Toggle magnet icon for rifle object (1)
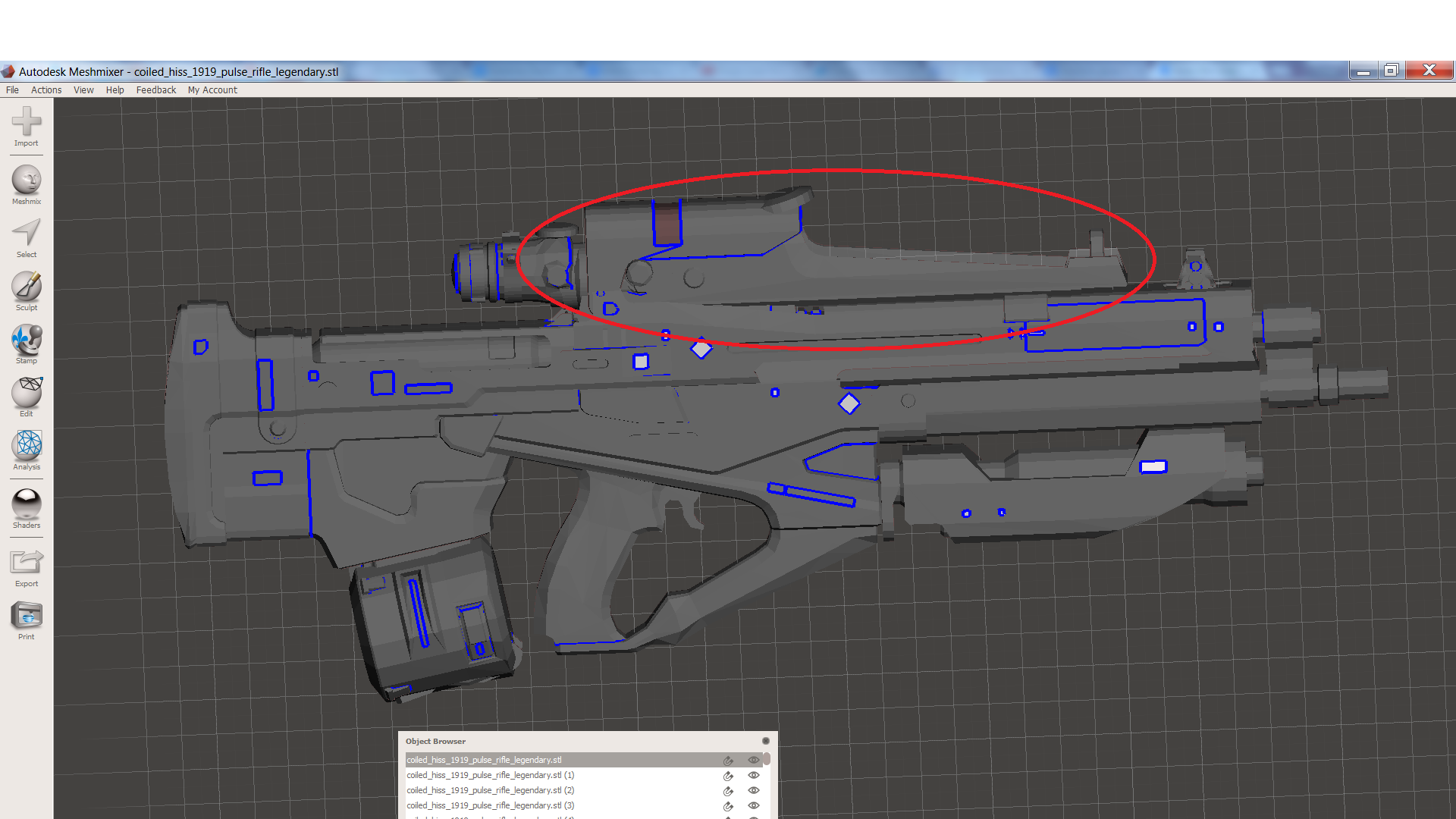The height and width of the screenshot is (819, 1456). point(728,775)
